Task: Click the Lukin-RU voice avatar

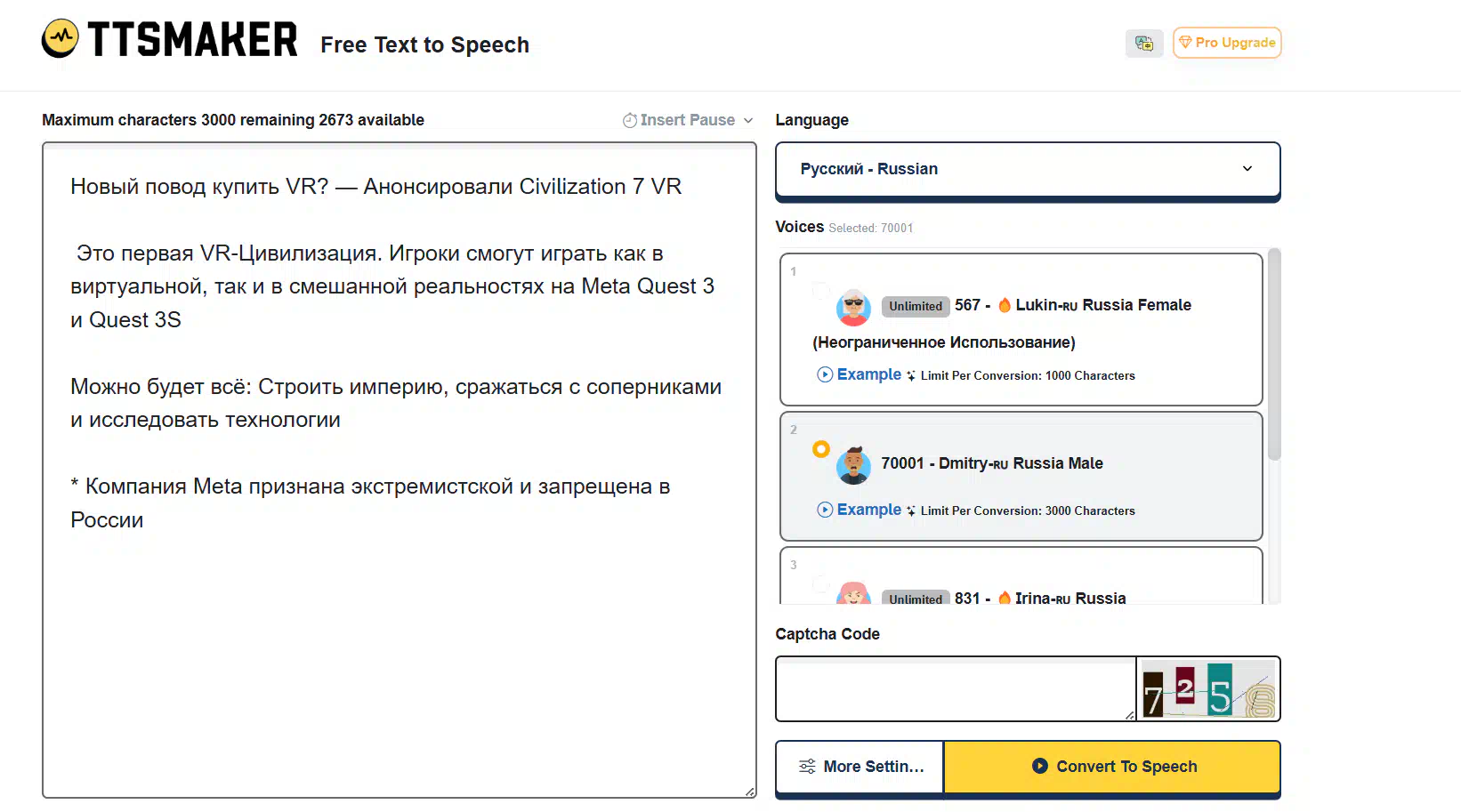Action: [x=853, y=307]
